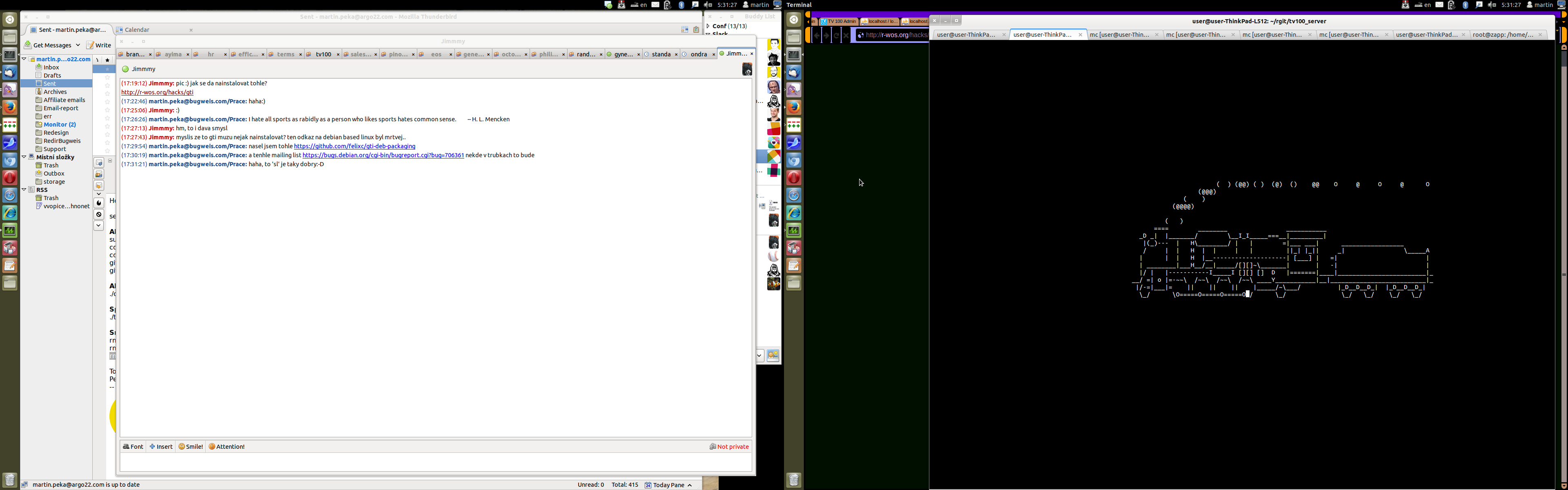The height and width of the screenshot is (490, 1568).
Task: Toggle the Today Pane in status bar
Action: pos(668,485)
